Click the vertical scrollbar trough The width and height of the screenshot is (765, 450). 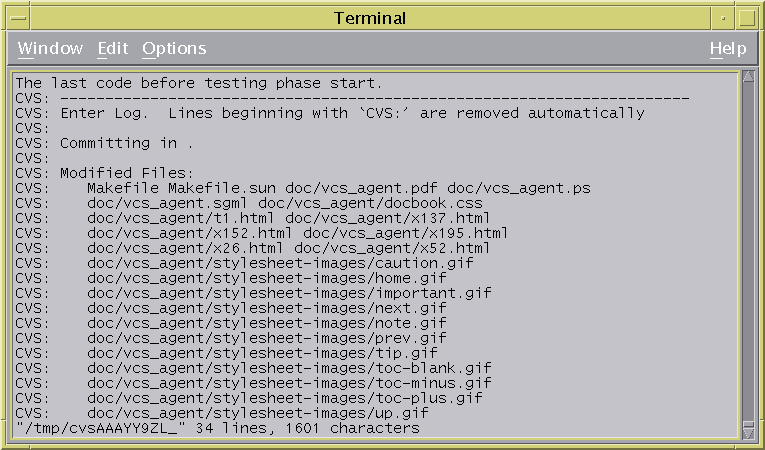(x=748, y=254)
